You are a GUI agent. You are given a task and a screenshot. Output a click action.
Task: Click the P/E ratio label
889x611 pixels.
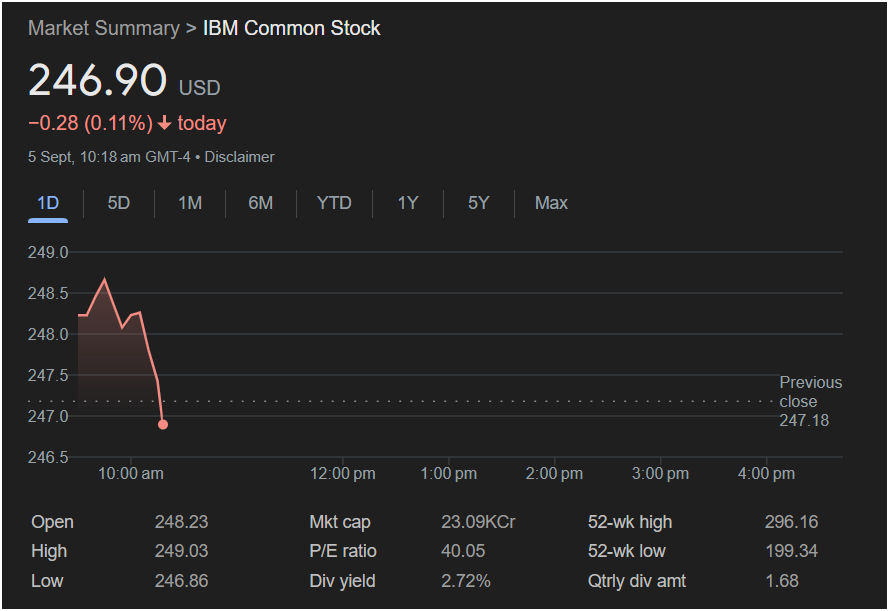pyautogui.click(x=343, y=551)
